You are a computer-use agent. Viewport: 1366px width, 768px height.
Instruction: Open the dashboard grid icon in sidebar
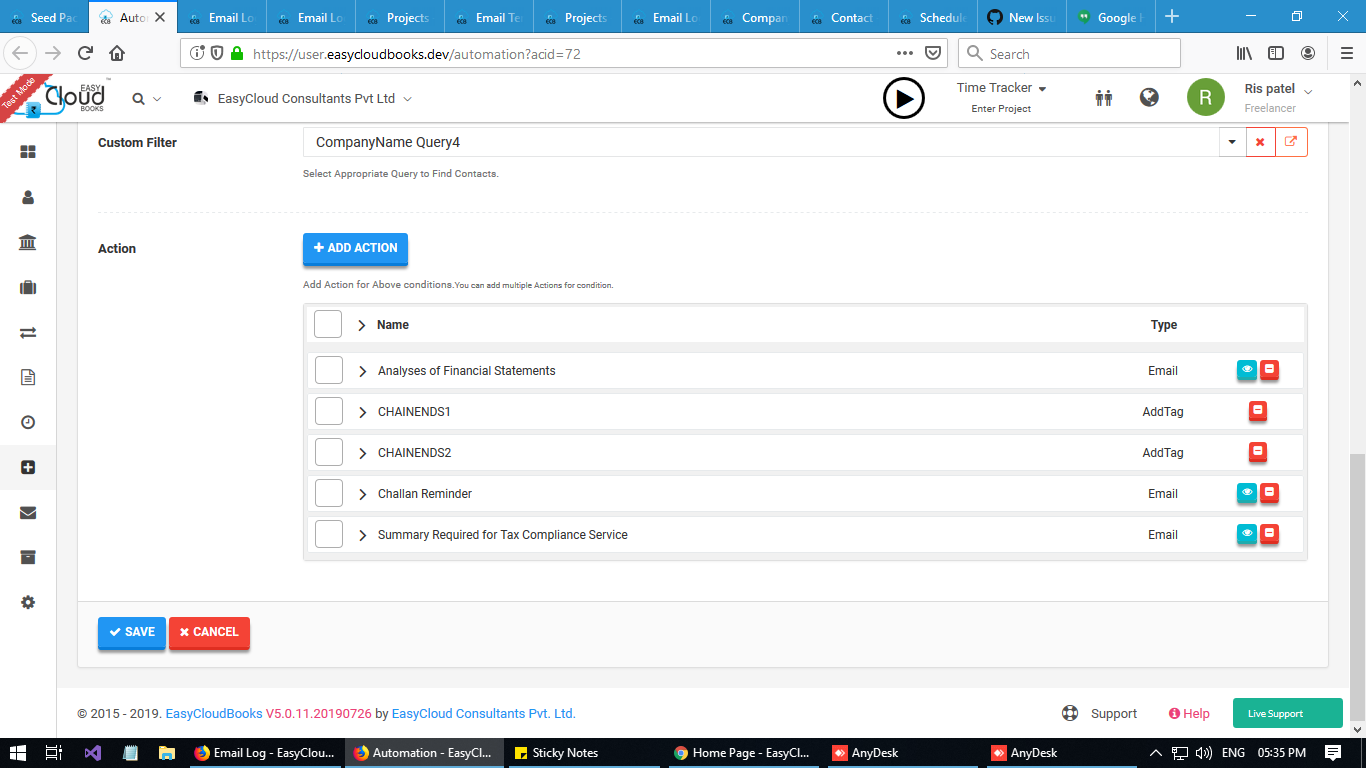[x=27, y=153]
